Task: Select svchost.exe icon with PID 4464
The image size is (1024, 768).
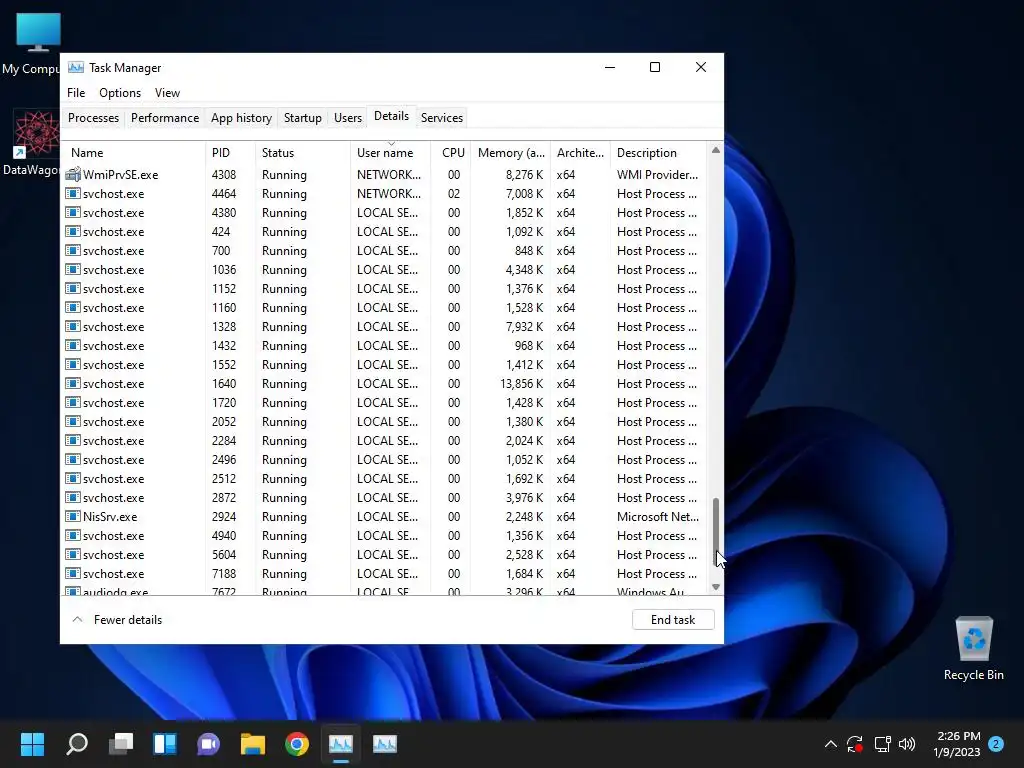Action: [x=72, y=193]
